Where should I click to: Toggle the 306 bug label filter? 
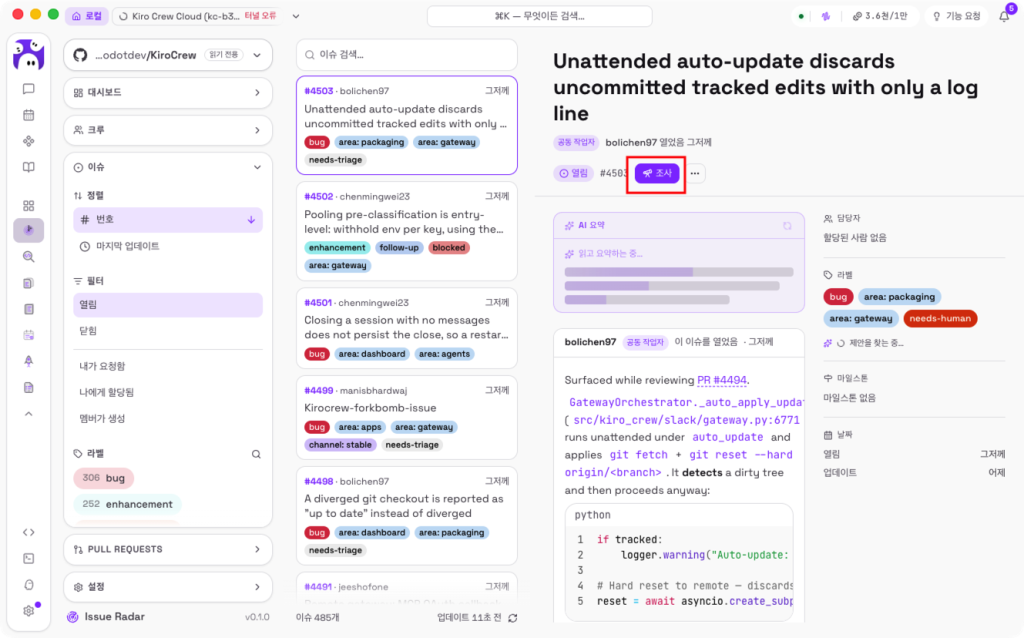104,478
